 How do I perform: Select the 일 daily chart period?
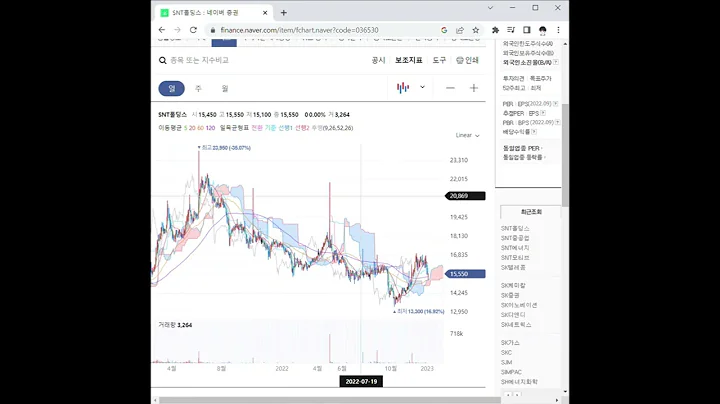171,88
